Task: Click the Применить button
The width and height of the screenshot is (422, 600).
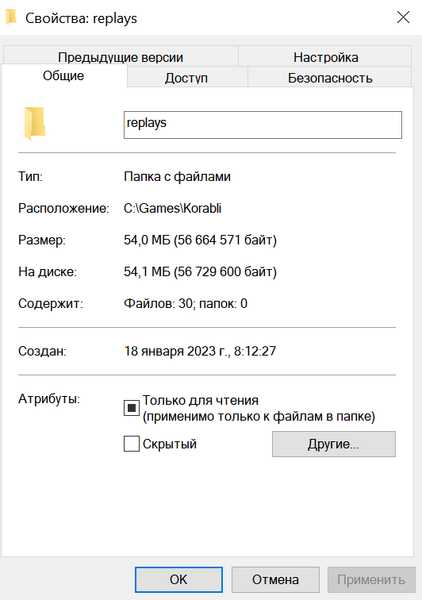Action: point(371,579)
